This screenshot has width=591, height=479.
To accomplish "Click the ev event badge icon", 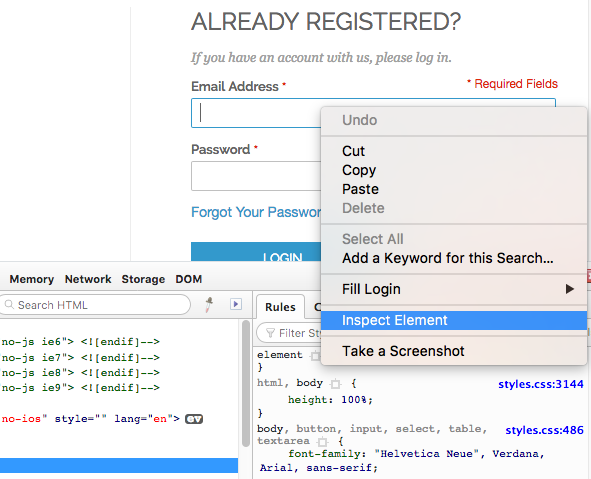I will click(x=194, y=419).
